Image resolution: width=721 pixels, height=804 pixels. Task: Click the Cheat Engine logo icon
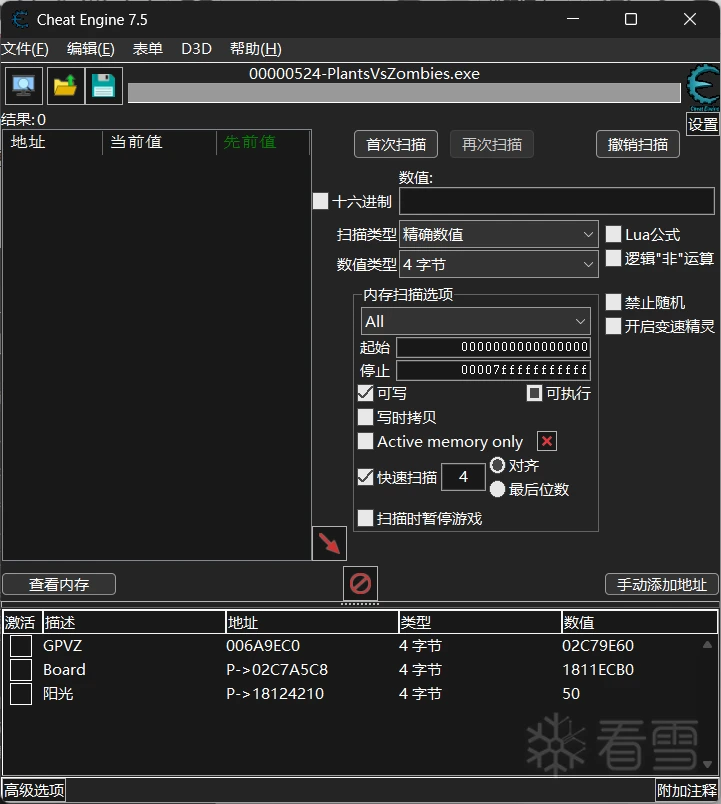pyautogui.click(x=703, y=87)
